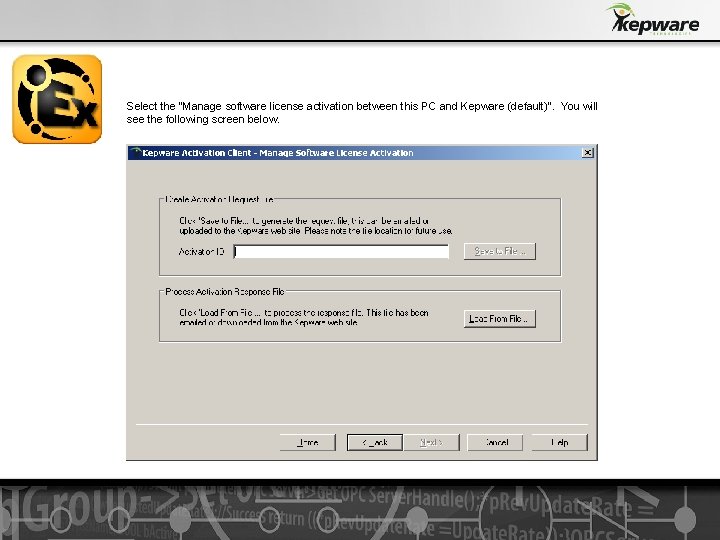Viewport: 720px width, 540px height.
Task: Go to previous step with Back button
Action: pos(375,443)
